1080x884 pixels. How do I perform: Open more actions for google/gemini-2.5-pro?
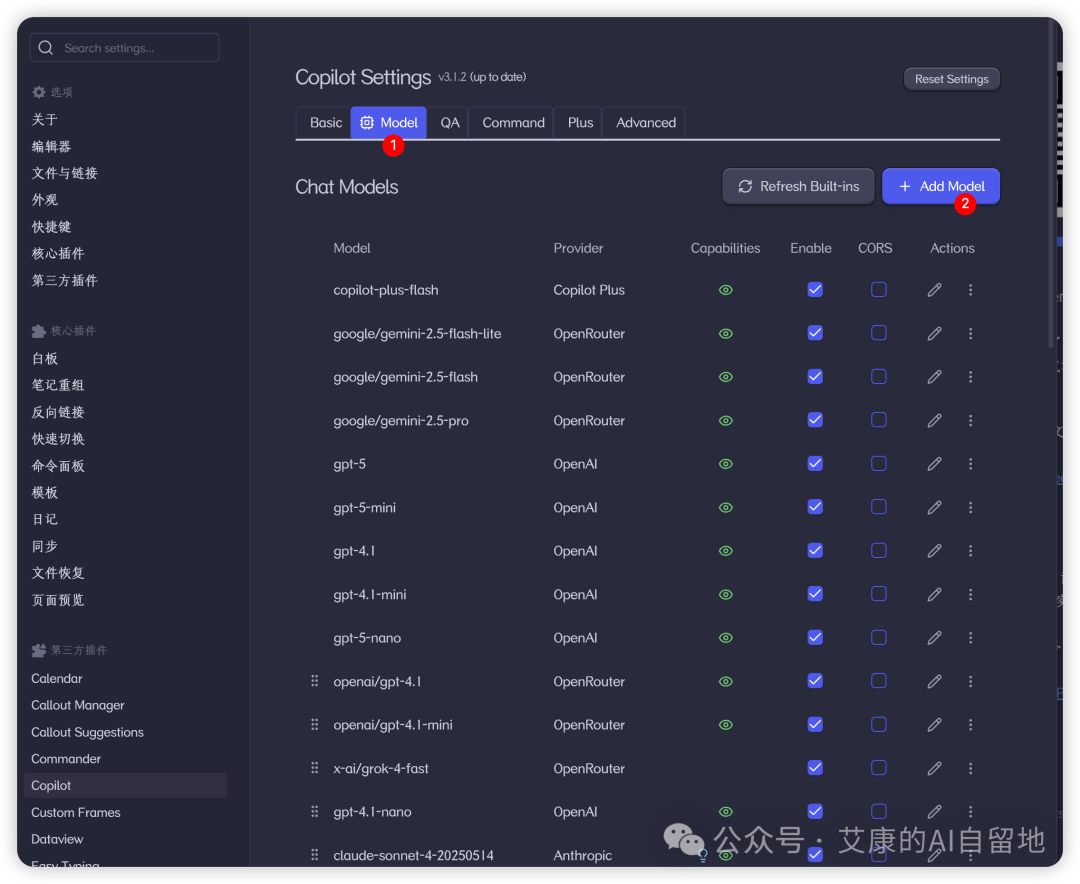point(970,420)
